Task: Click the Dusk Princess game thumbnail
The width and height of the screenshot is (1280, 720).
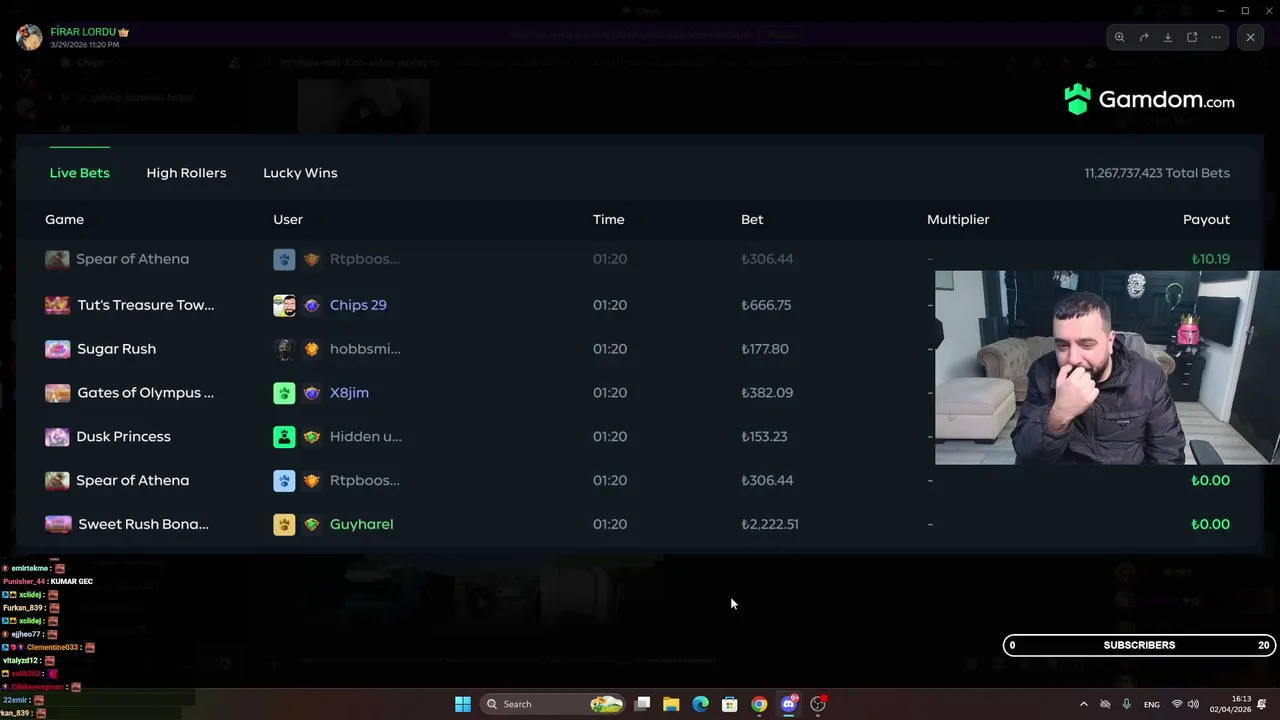Action: [x=58, y=437]
